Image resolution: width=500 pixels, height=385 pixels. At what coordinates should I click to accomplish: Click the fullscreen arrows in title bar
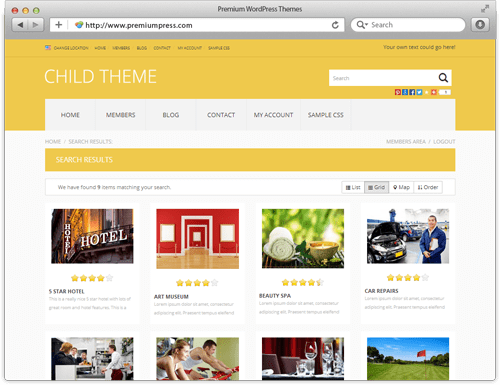(x=485, y=9)
